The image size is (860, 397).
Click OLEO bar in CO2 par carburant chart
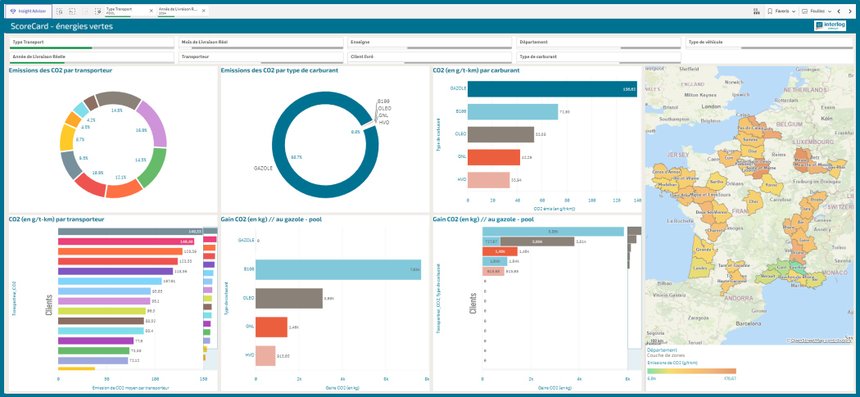(501, 135)
